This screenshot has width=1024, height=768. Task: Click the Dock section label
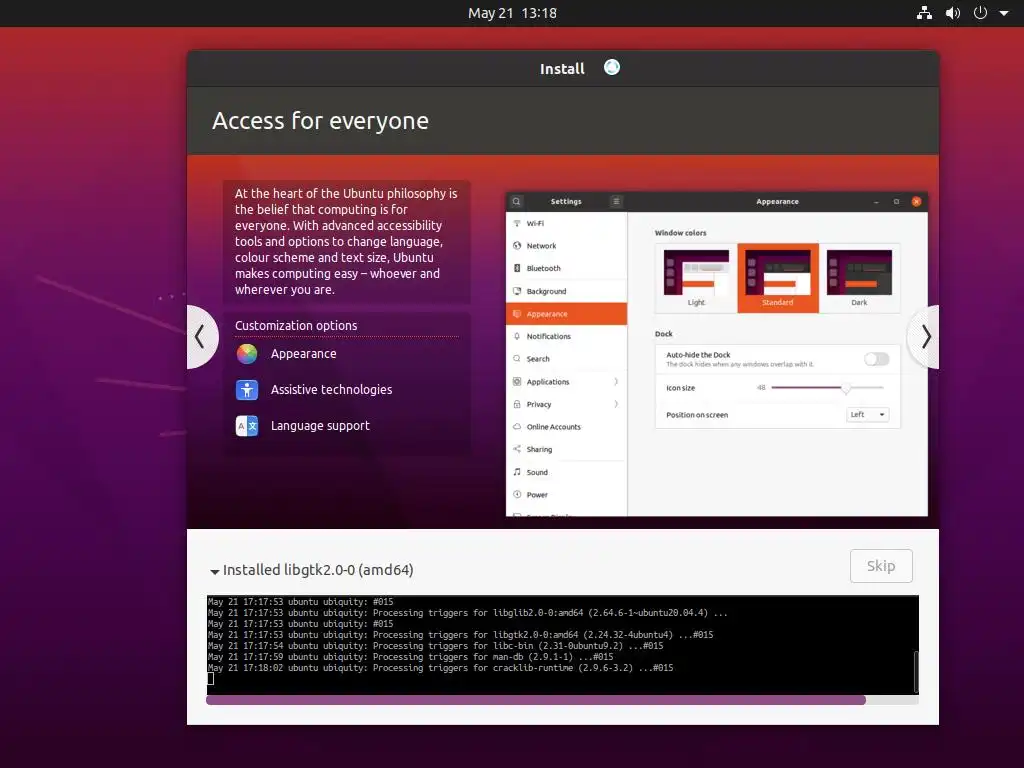click(664, 334)
